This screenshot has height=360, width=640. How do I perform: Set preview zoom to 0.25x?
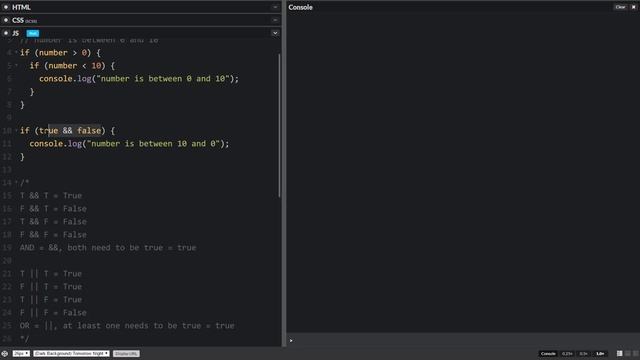pyautogui.click(x=567, y=353)
